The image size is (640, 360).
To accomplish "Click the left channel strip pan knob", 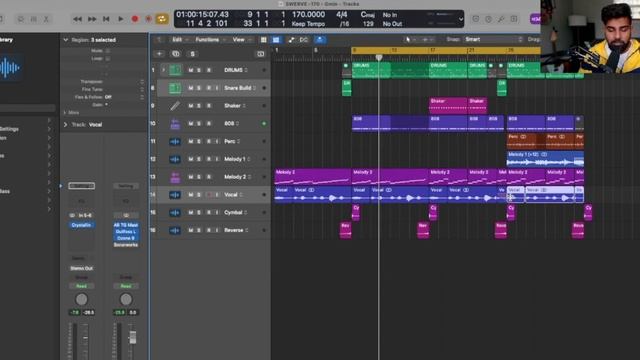I will click(81, 300).
